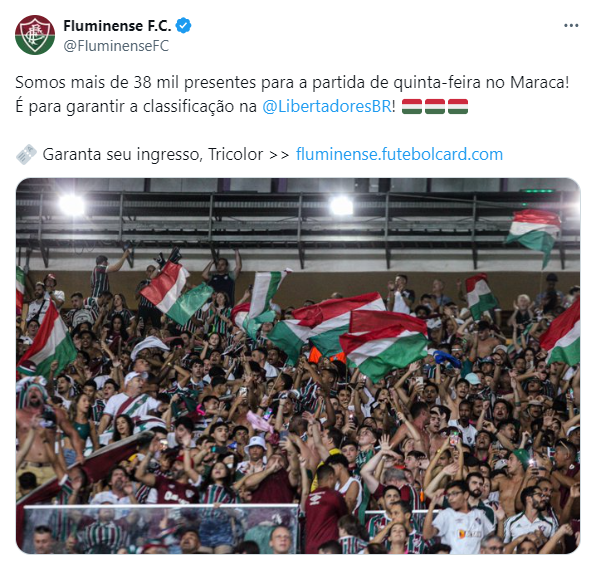Viewport: 596px width, 570px height.
Task: Click the first tricolor flag emoji
Action: pyautogui.click(x=412, y=106)
